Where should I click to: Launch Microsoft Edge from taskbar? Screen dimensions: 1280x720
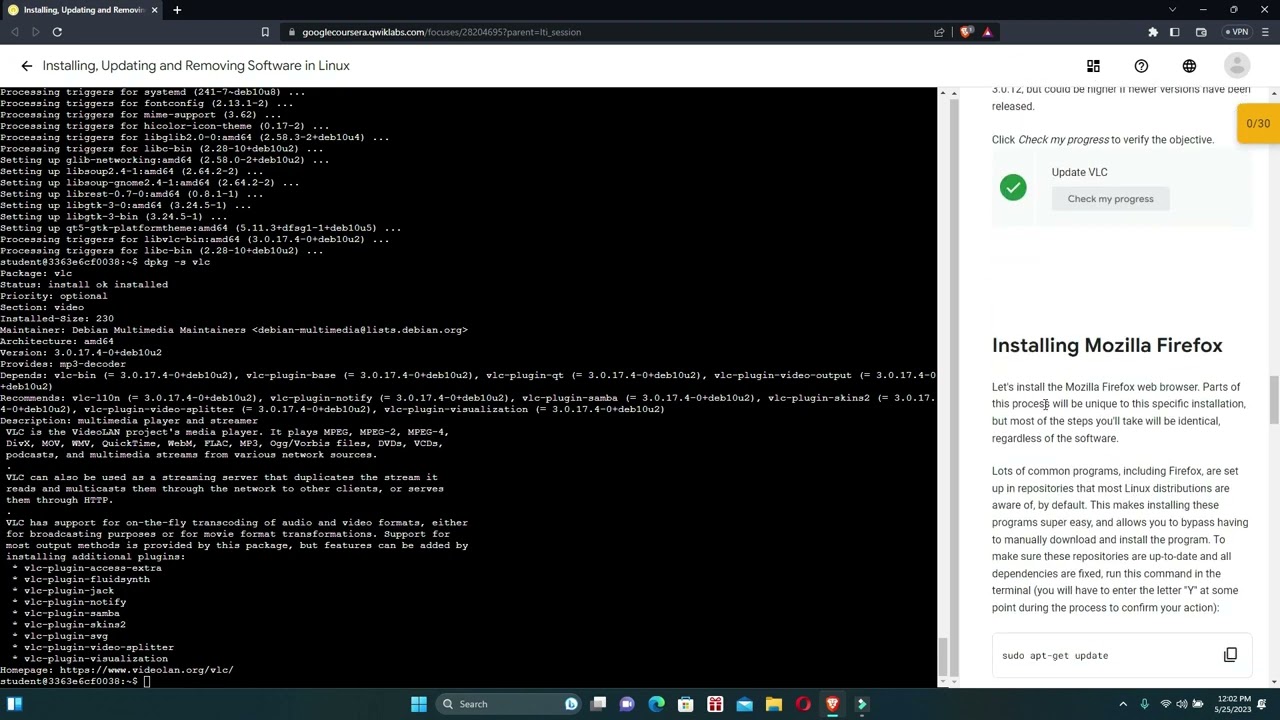[x=656, y=704]
